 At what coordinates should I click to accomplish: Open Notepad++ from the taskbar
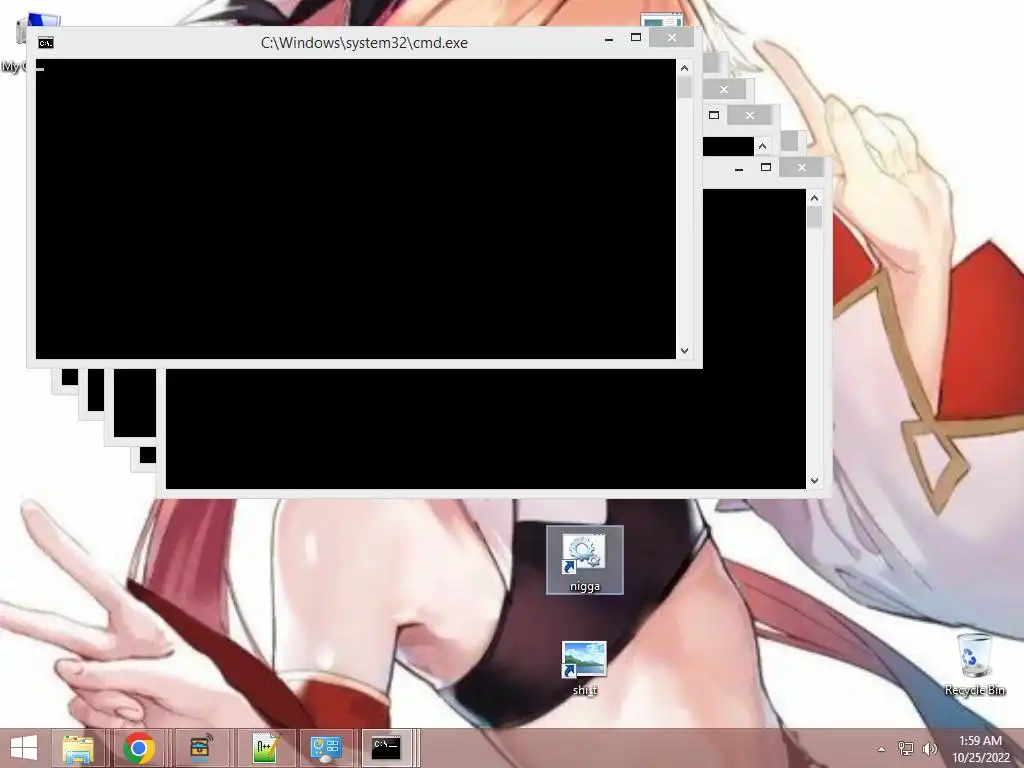pyautogui.click(x=266, y=748)
